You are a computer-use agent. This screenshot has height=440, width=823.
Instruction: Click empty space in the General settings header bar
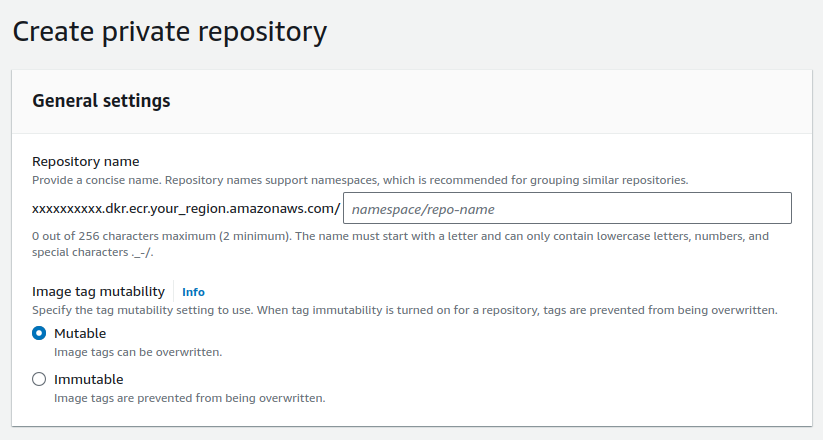500,100
